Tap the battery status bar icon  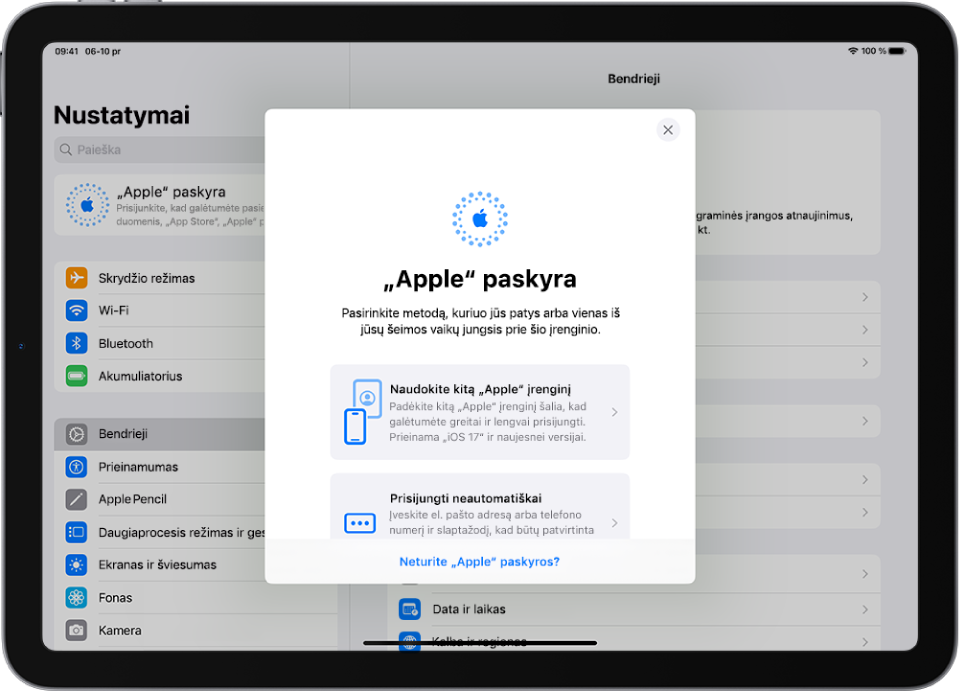[897, 51]
